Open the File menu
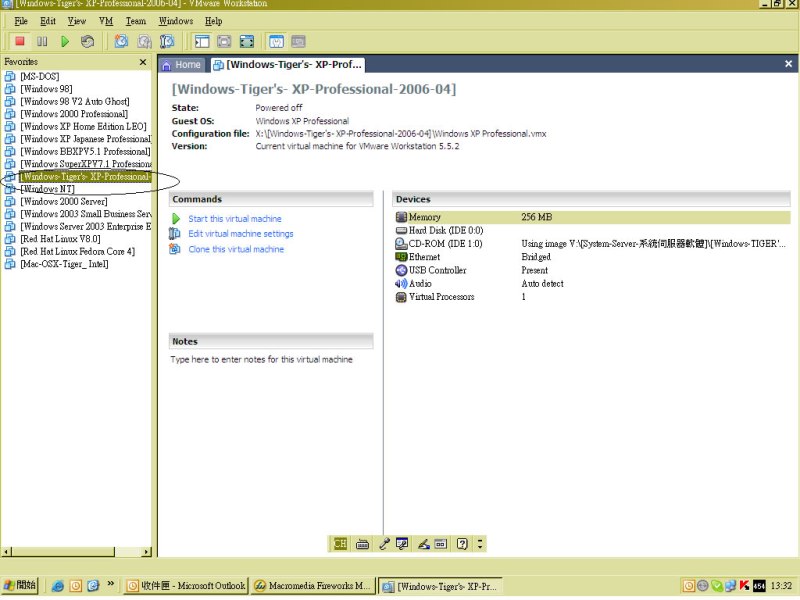Viewport: 800px width, 600px height. tap(21, 21)
